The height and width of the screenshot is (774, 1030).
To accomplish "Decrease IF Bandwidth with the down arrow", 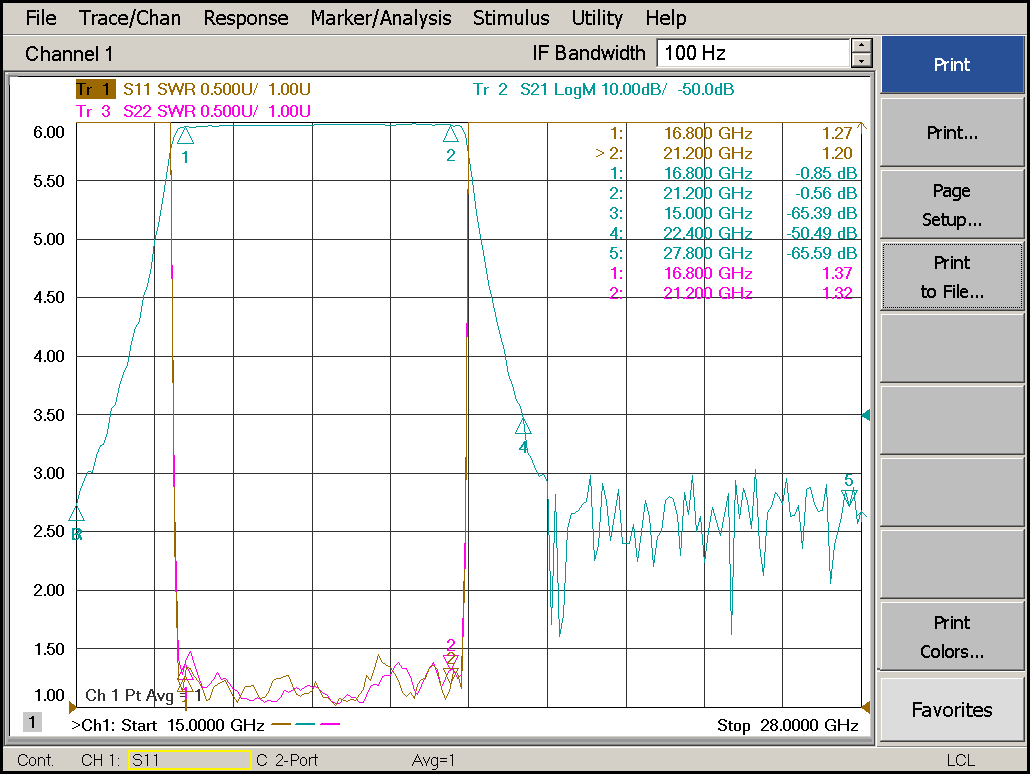I will tap(861, 61).
